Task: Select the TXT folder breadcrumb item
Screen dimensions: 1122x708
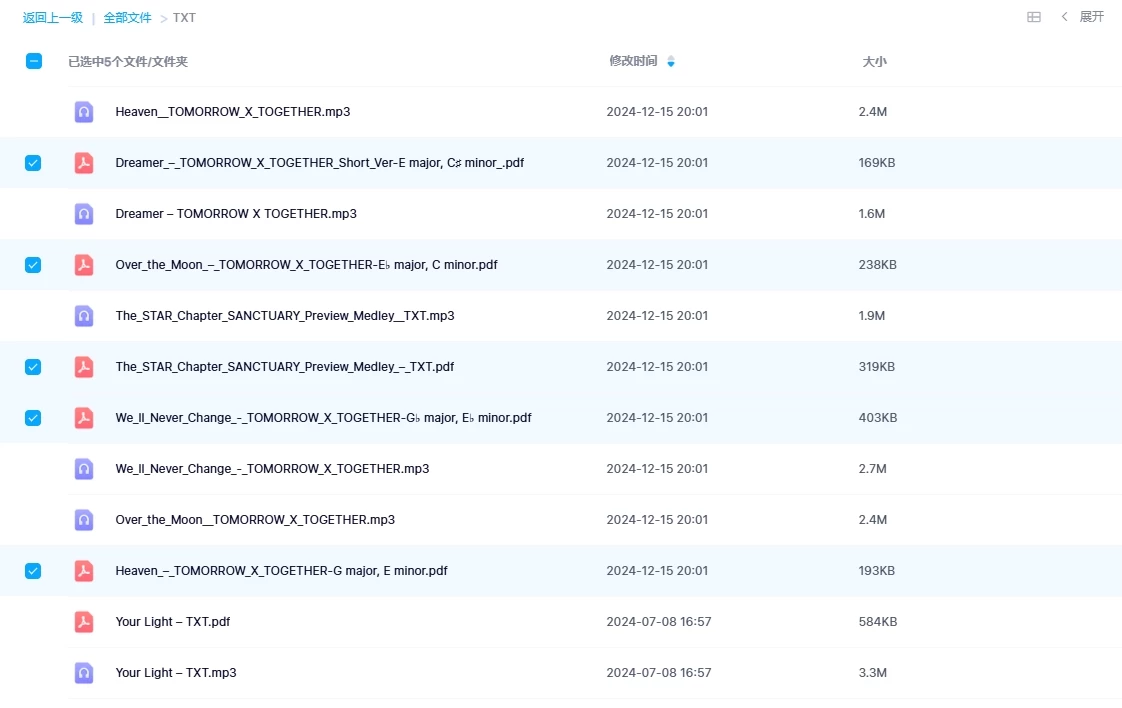Action: pyautogui.click(x=185, y=18)
